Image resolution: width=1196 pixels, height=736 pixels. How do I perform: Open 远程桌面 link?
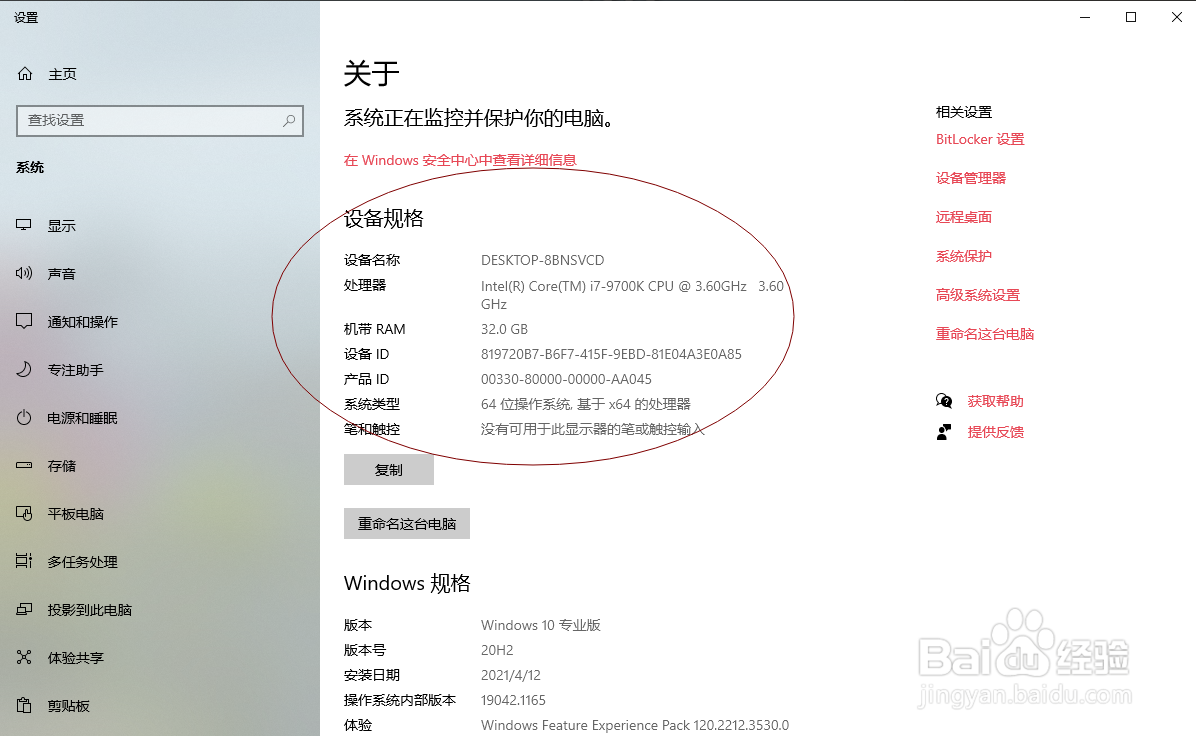(964, 217)
